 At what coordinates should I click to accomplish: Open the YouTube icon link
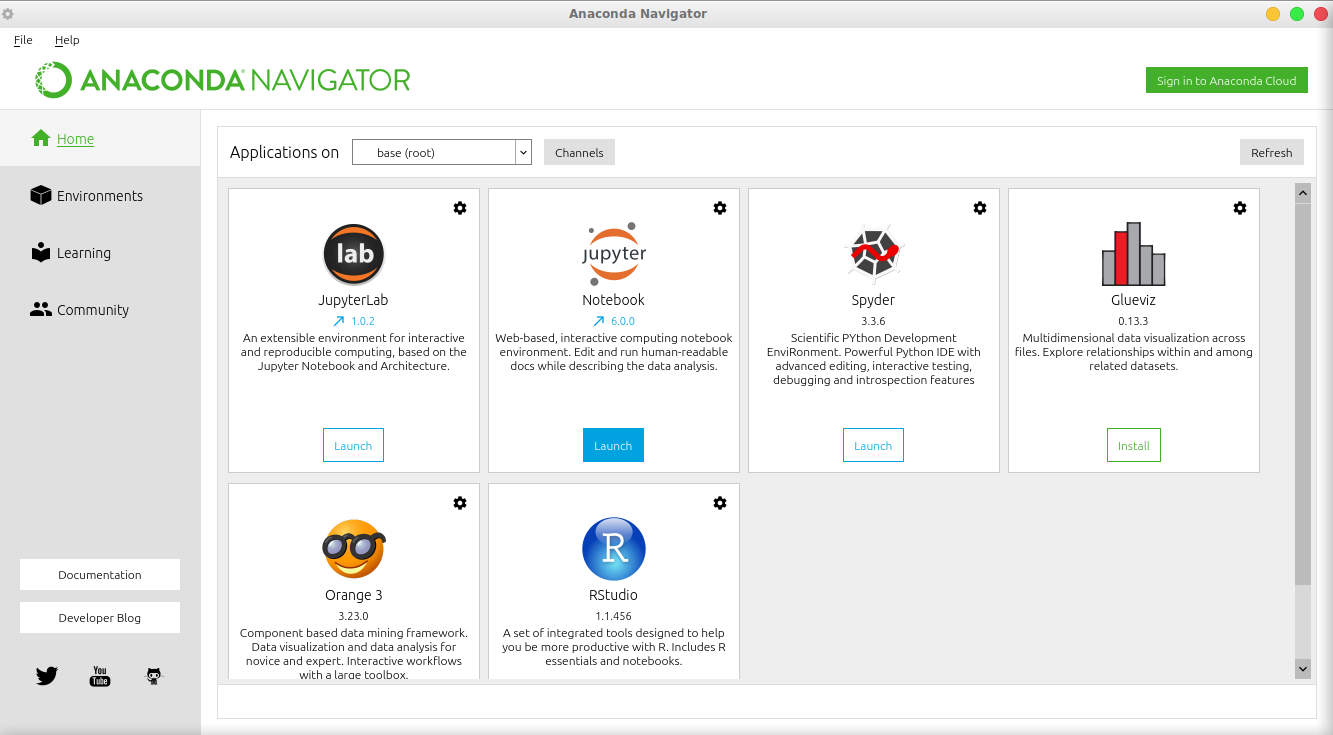[x=100, y=676]
